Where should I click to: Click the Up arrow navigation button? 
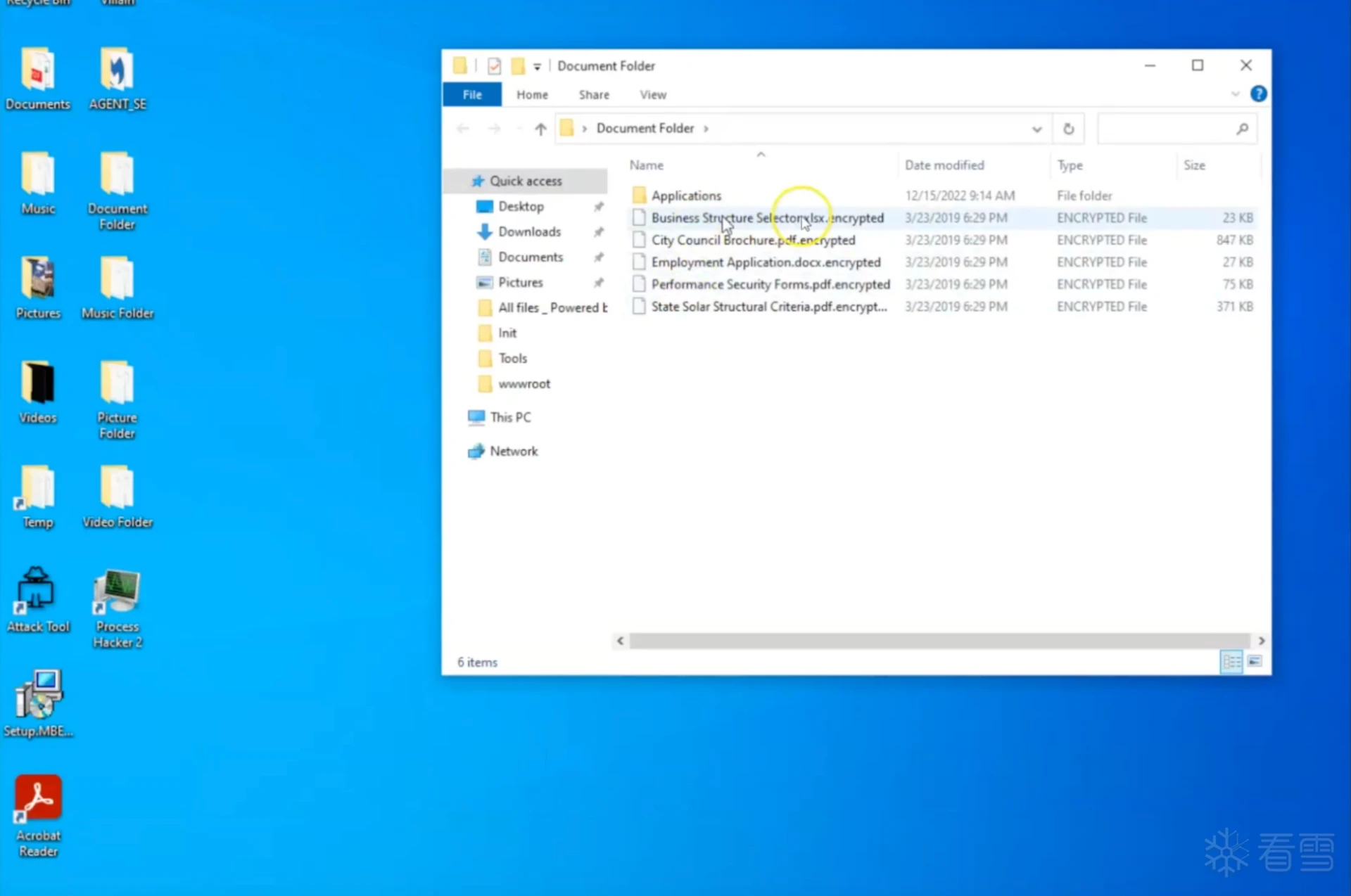540,129
